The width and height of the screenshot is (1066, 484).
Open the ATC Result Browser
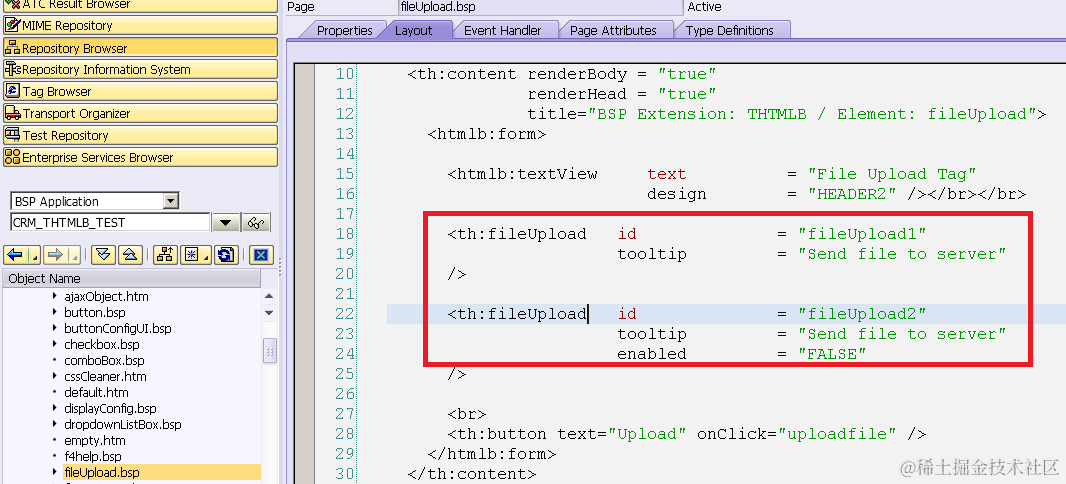[x=140, y=5]
